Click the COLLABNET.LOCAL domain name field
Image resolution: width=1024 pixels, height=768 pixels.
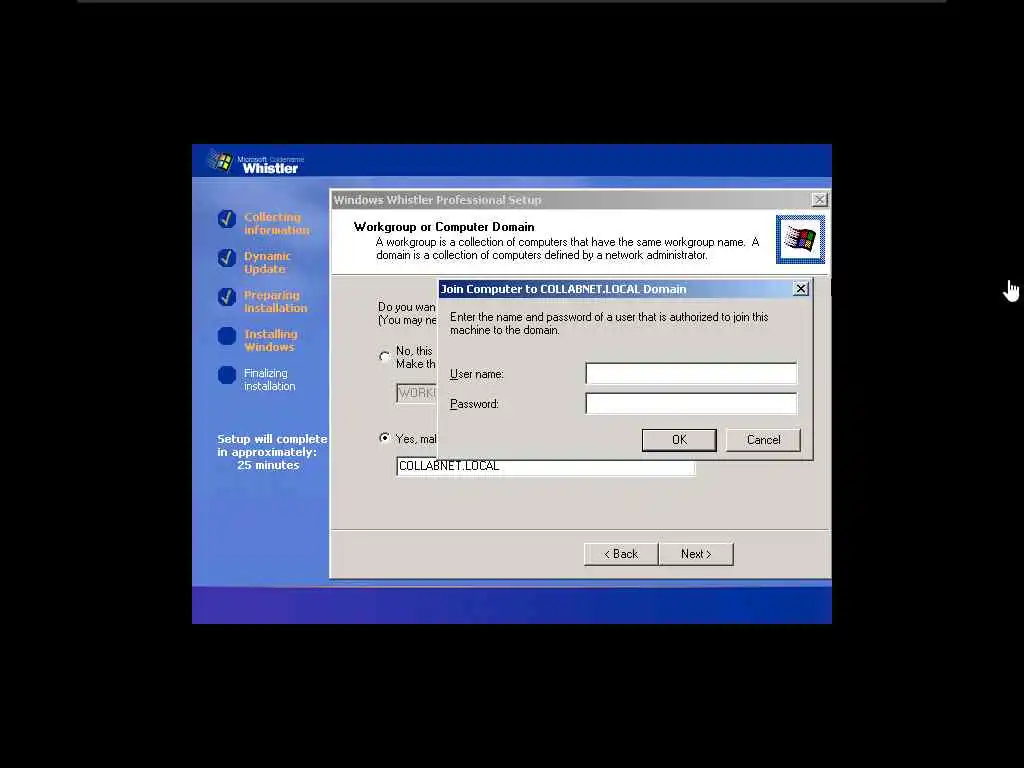(545, 466)
